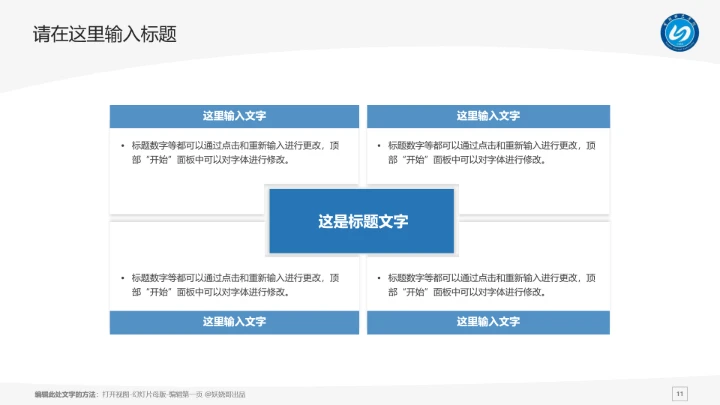Click the upper-right card bullet text
This screenshot has height=405, width=720.
coord(491,152)
